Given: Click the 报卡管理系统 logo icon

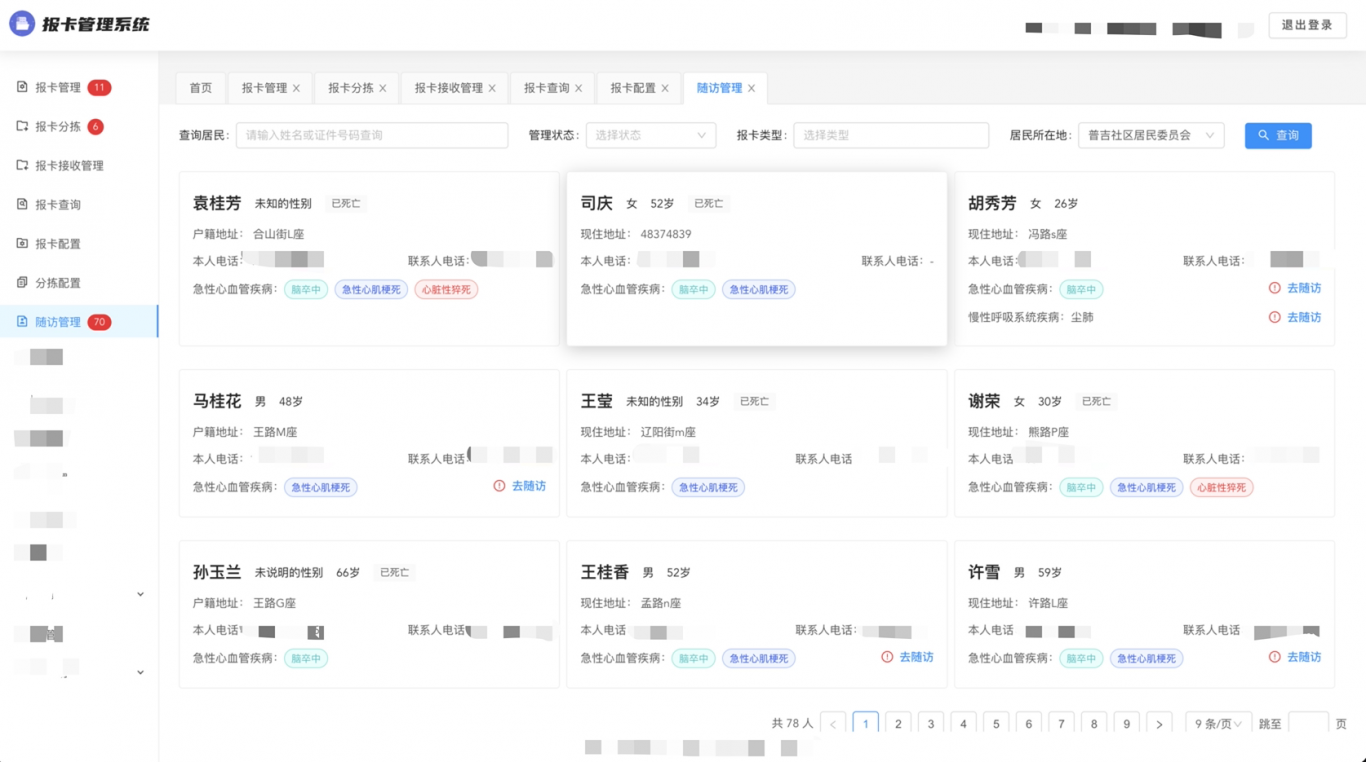Looking at the screenshot, I should [x=22, y=24].
